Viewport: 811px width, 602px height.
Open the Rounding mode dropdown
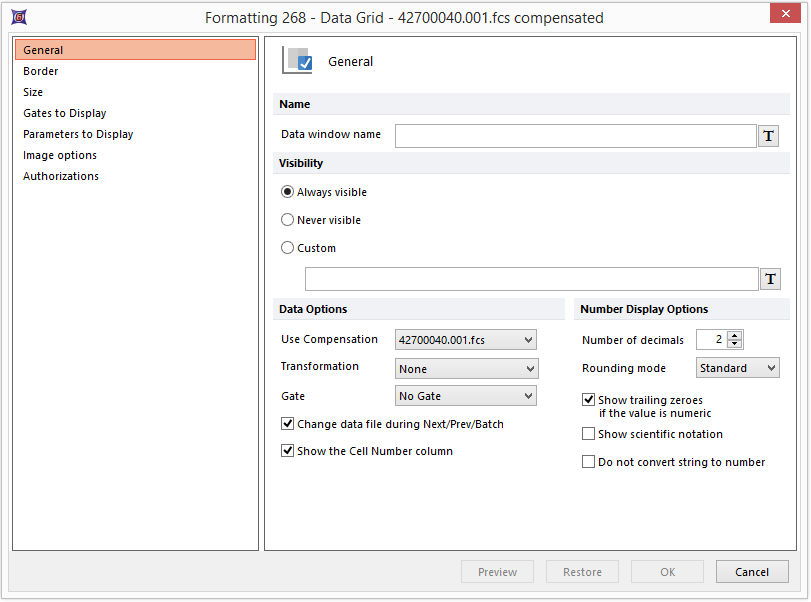click(x=738, y=368)
